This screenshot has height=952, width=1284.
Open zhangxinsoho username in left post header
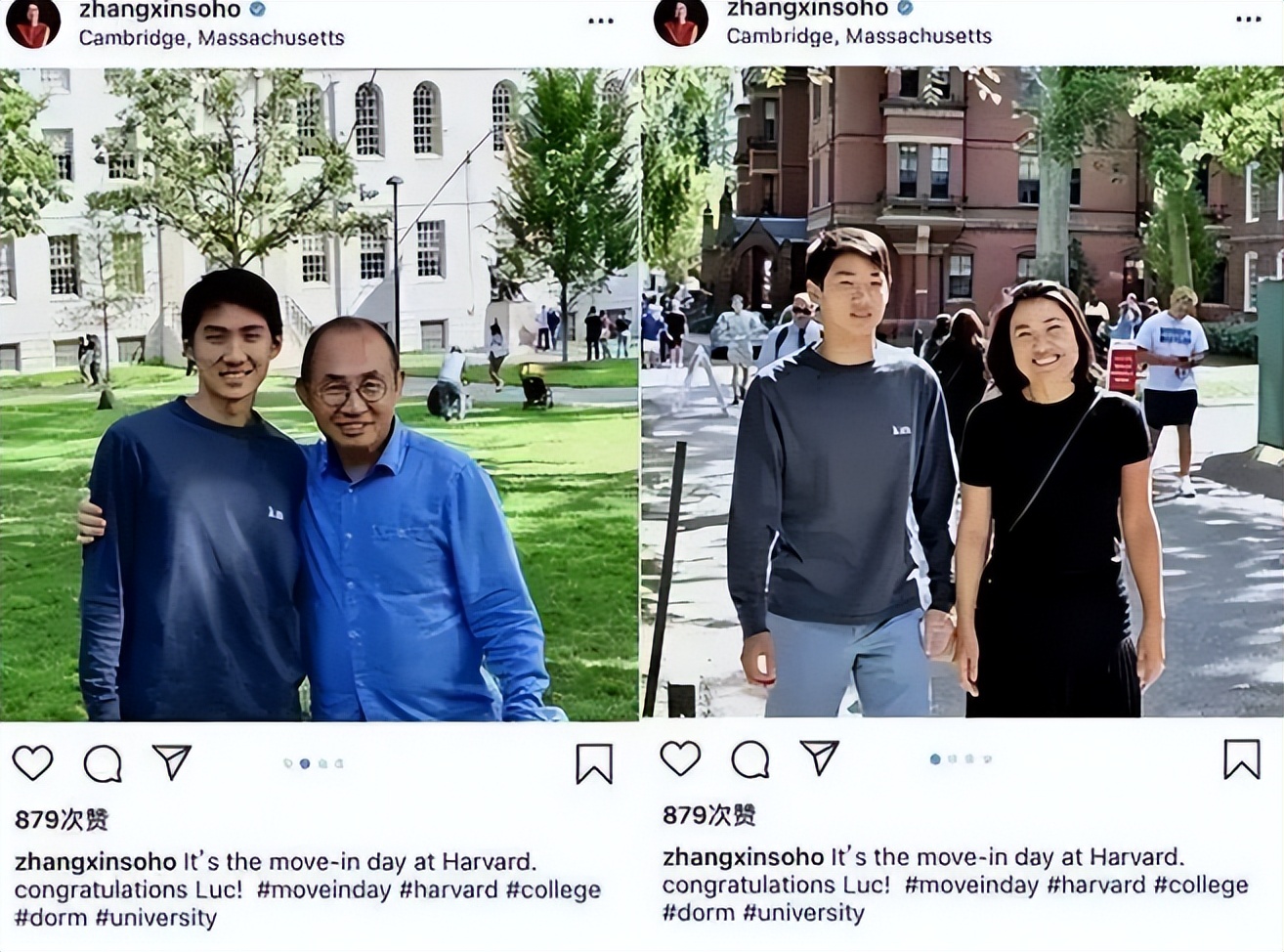[x=159, y=10]
